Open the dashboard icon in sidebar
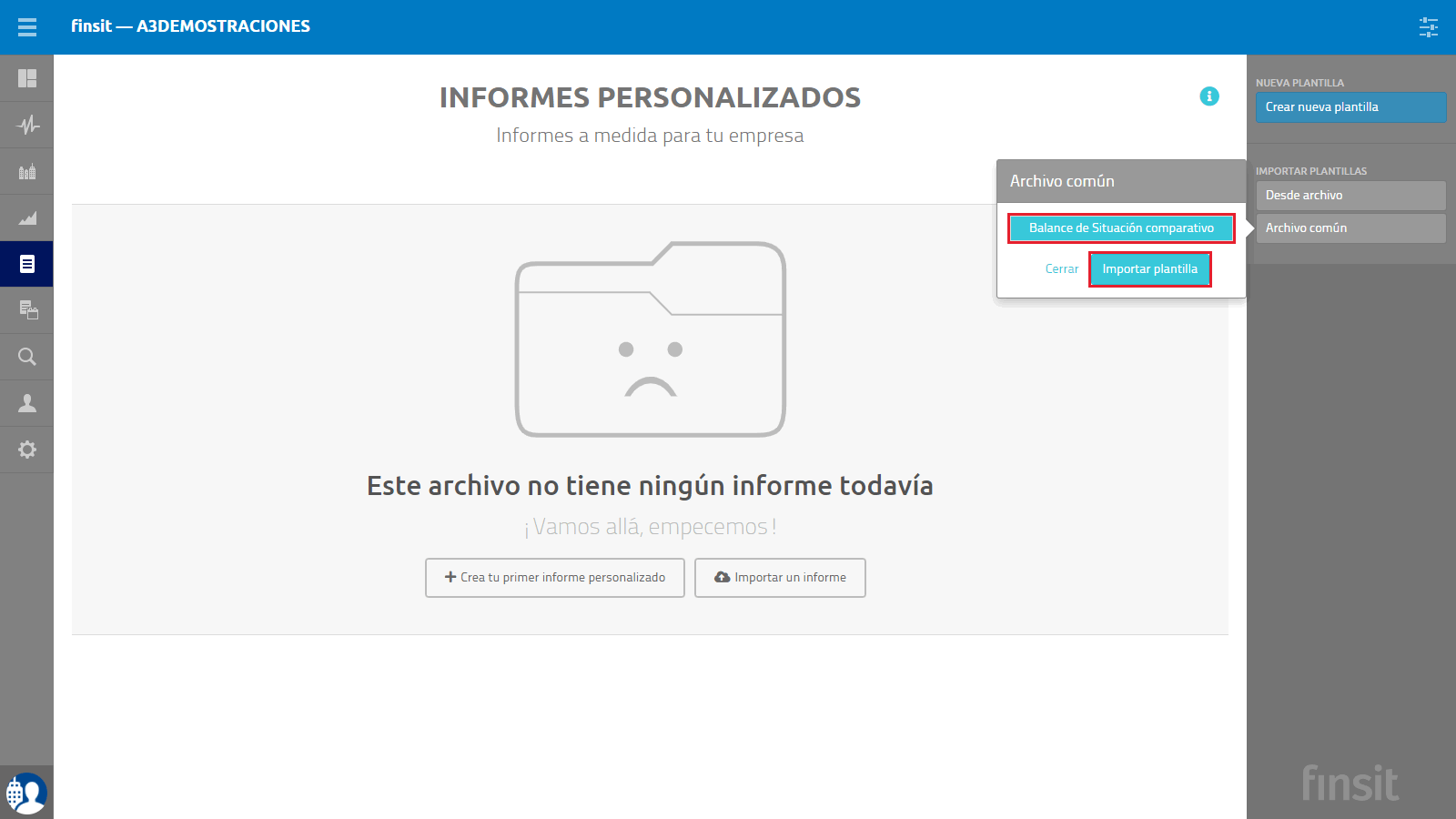 [27, 78]
